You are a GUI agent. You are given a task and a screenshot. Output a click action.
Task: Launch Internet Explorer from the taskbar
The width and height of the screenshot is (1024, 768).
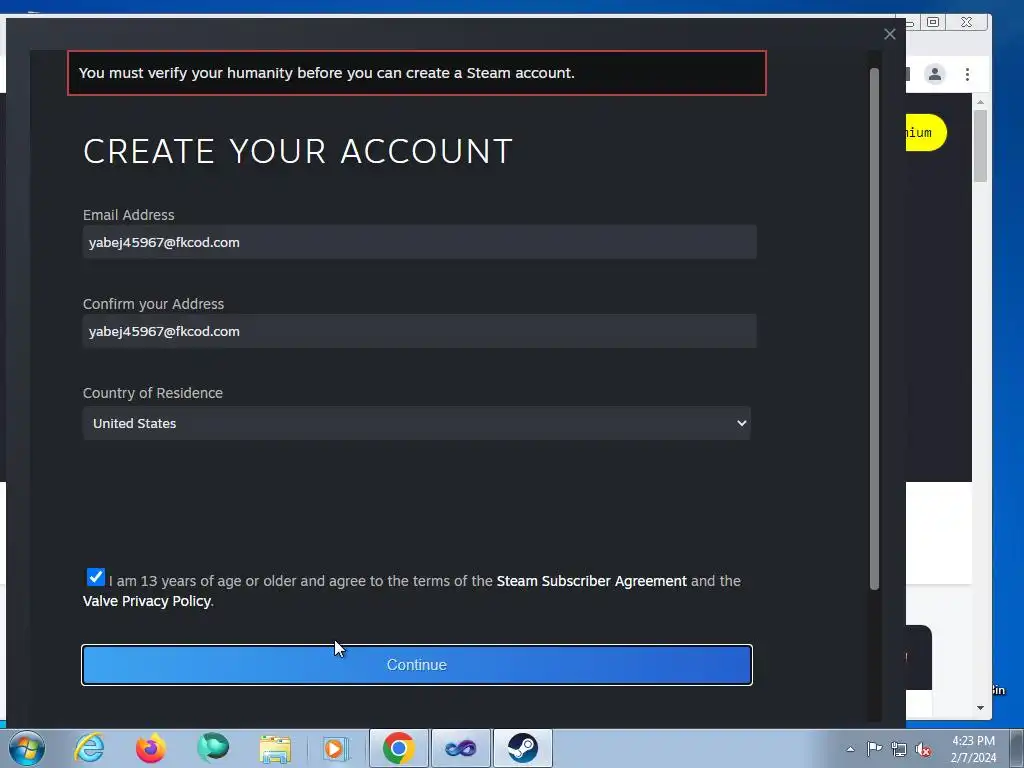(x=89, y=748)
